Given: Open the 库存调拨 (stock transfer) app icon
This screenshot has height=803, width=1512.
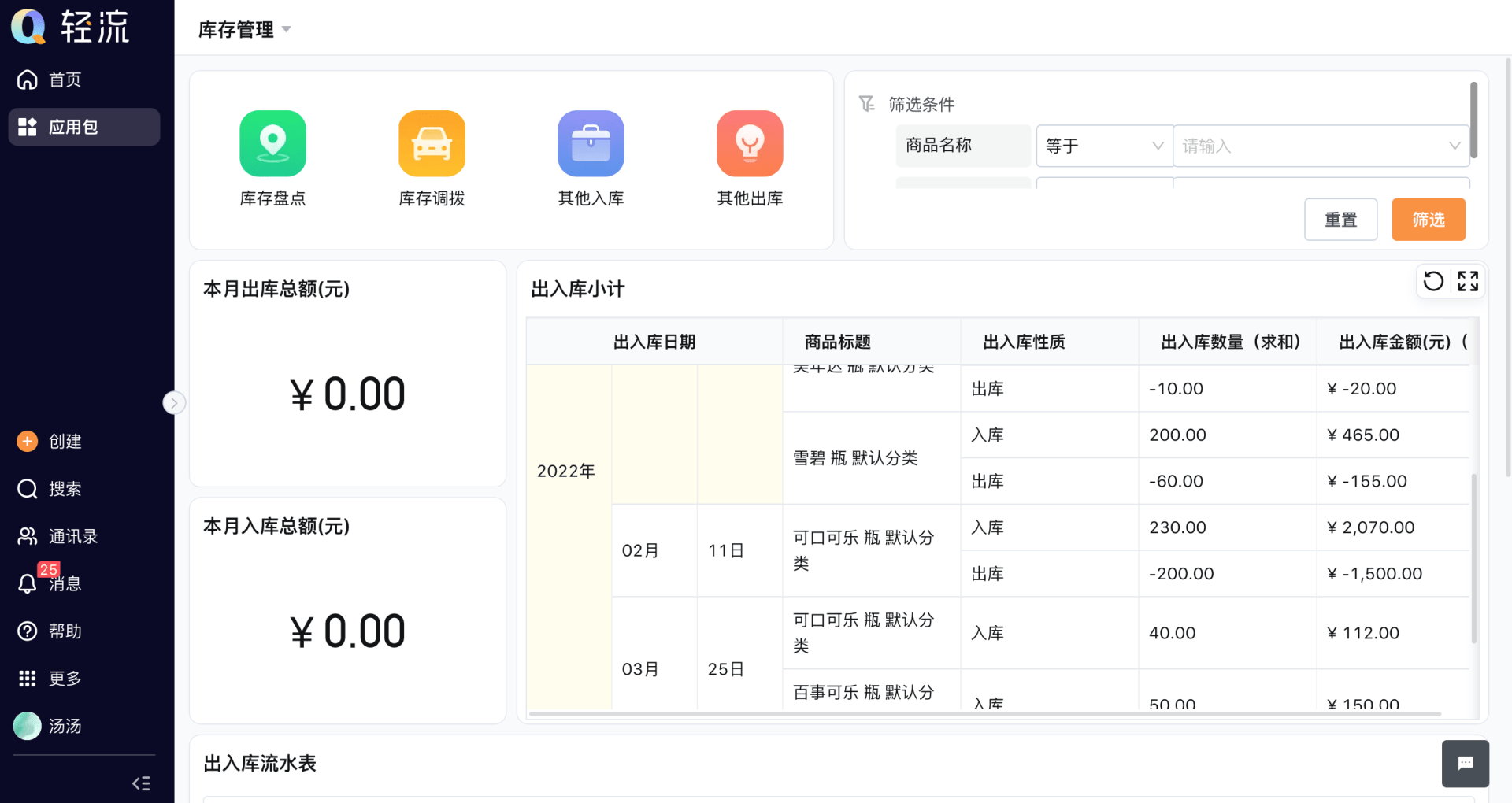Looking at the screenshot, I should (432, 157).
